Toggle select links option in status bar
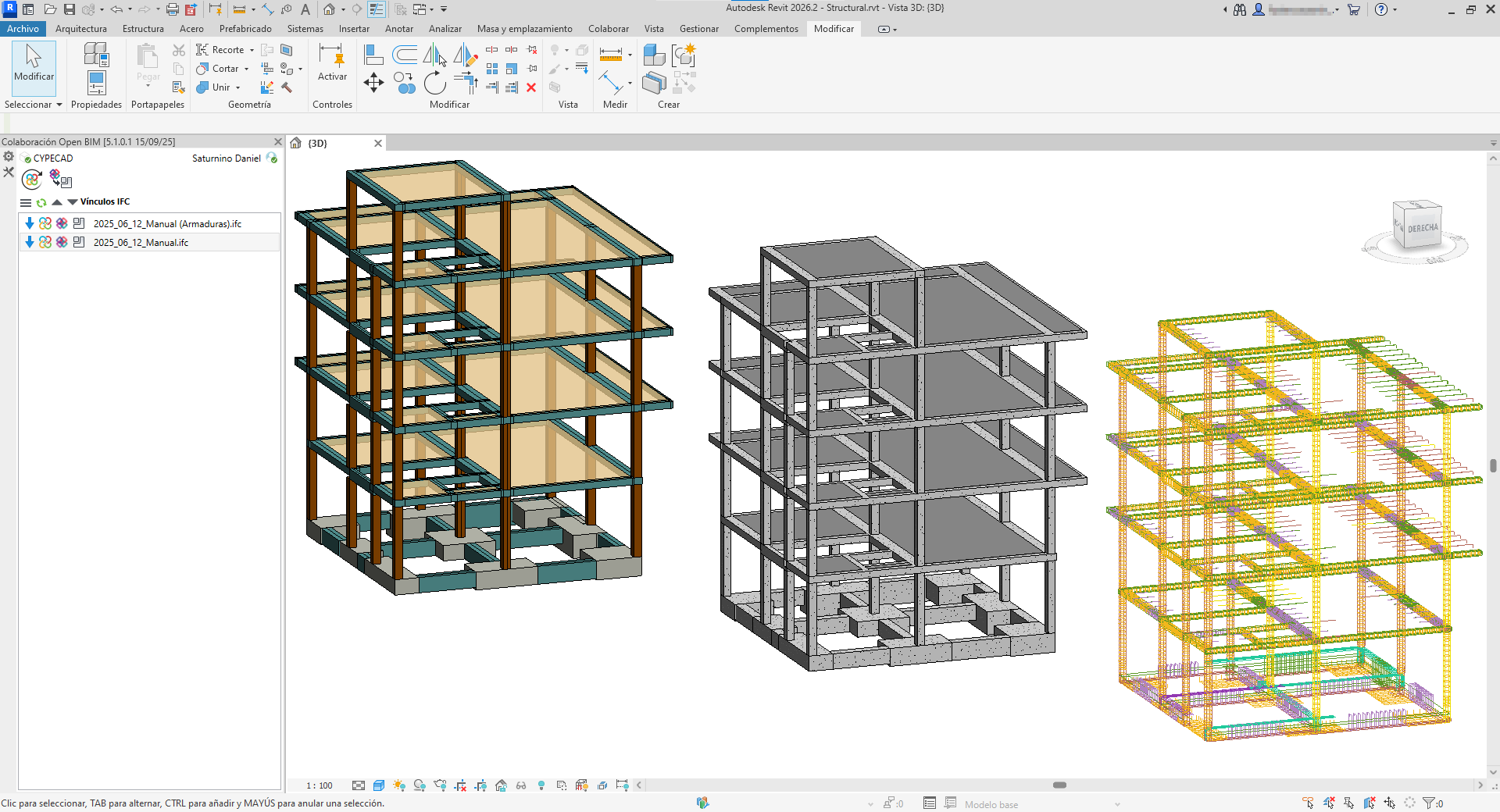The height and width of the screenshot is (812, 1500). click(1308, 803)
